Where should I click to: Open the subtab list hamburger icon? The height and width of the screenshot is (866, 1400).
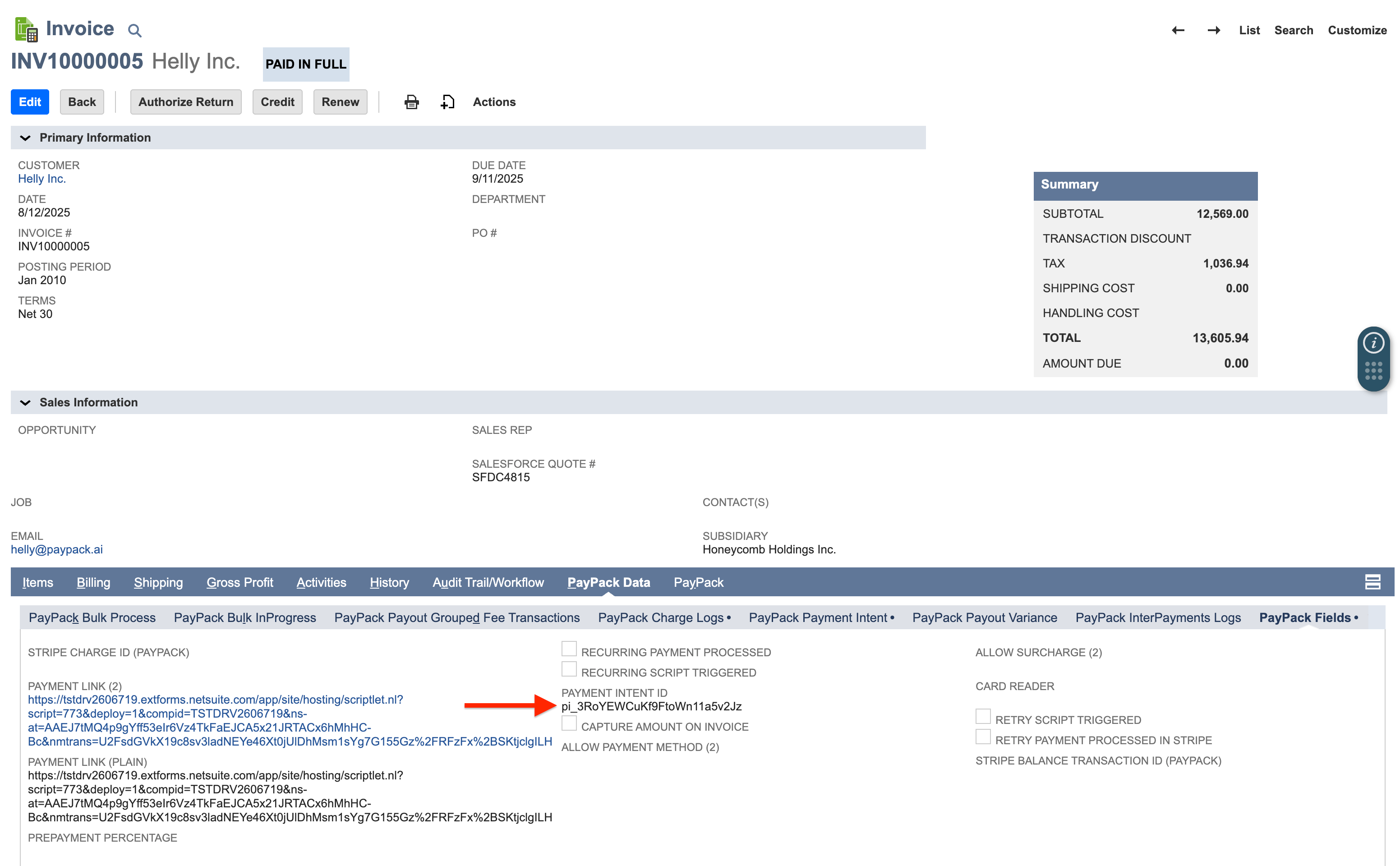tap(1373, 582)
